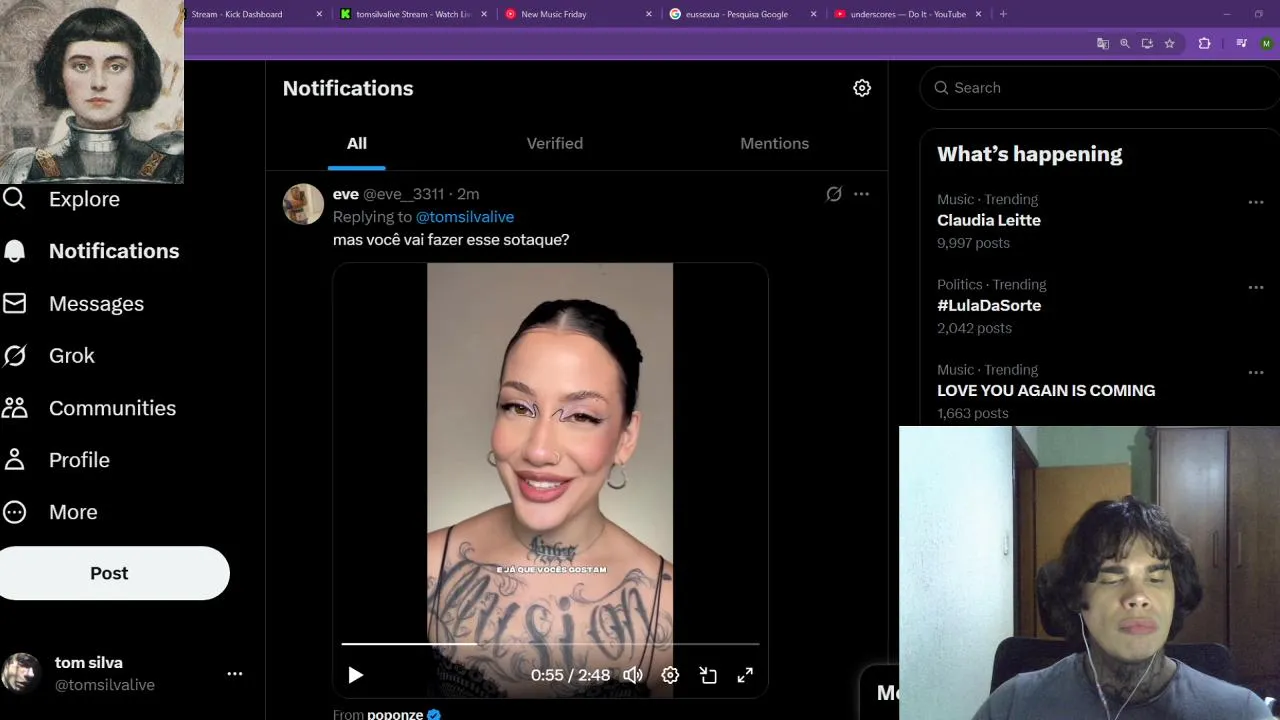
Task: Click the browser translate page icon
Action: (1103, 44)
